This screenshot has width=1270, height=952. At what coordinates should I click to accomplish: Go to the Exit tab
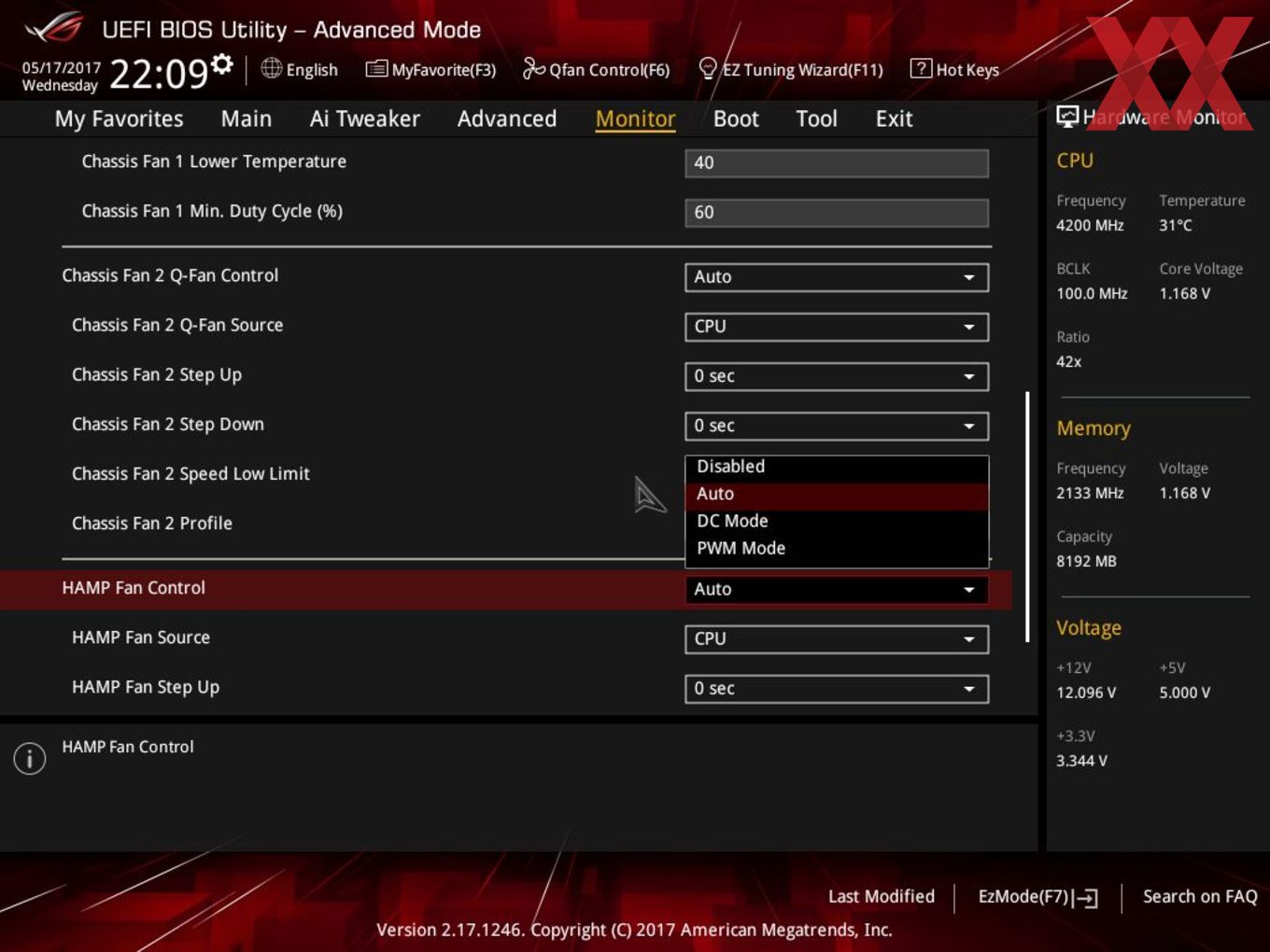(x=894, y=119)
